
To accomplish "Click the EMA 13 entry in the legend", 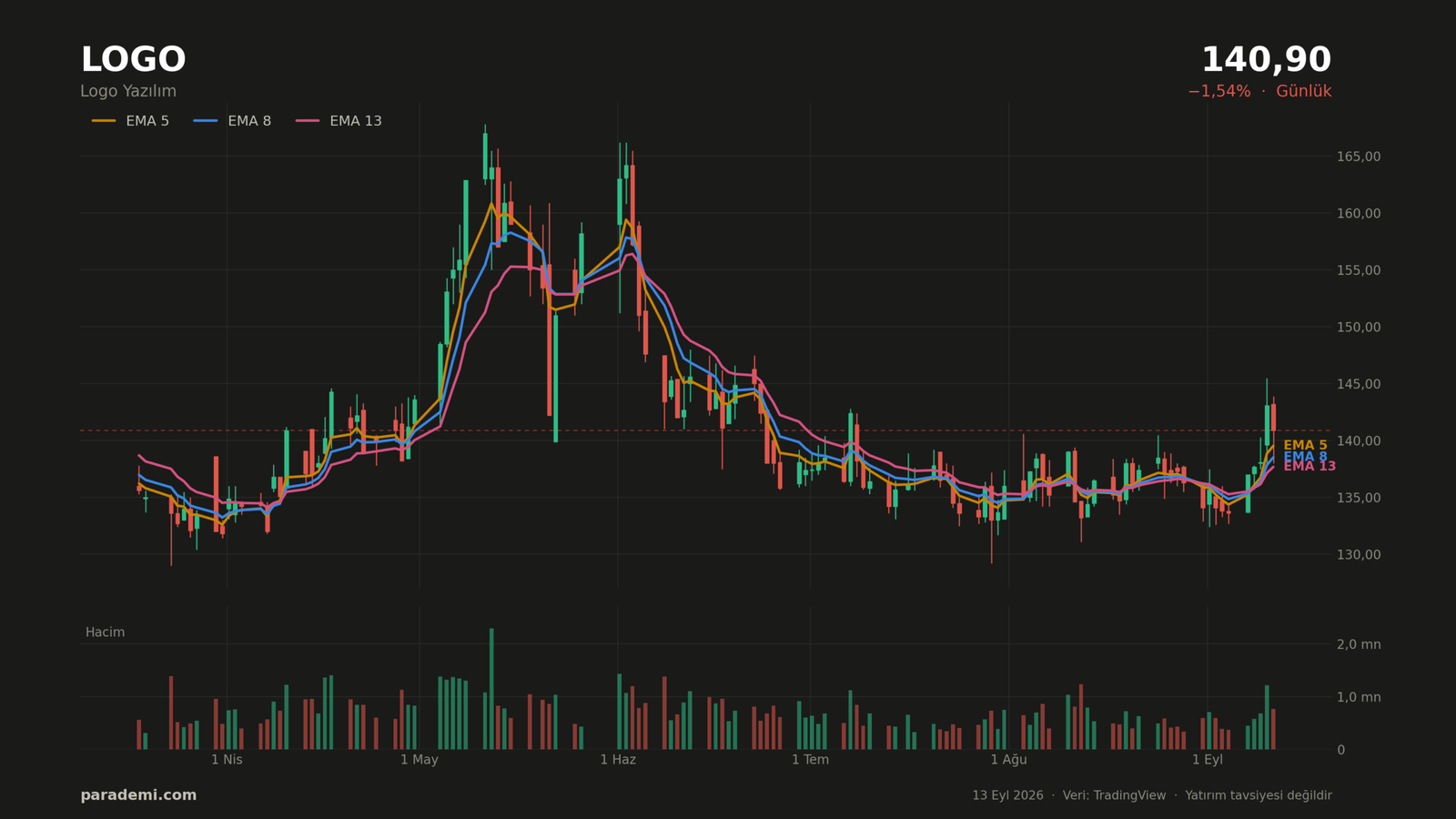I will tap(339, 121).
